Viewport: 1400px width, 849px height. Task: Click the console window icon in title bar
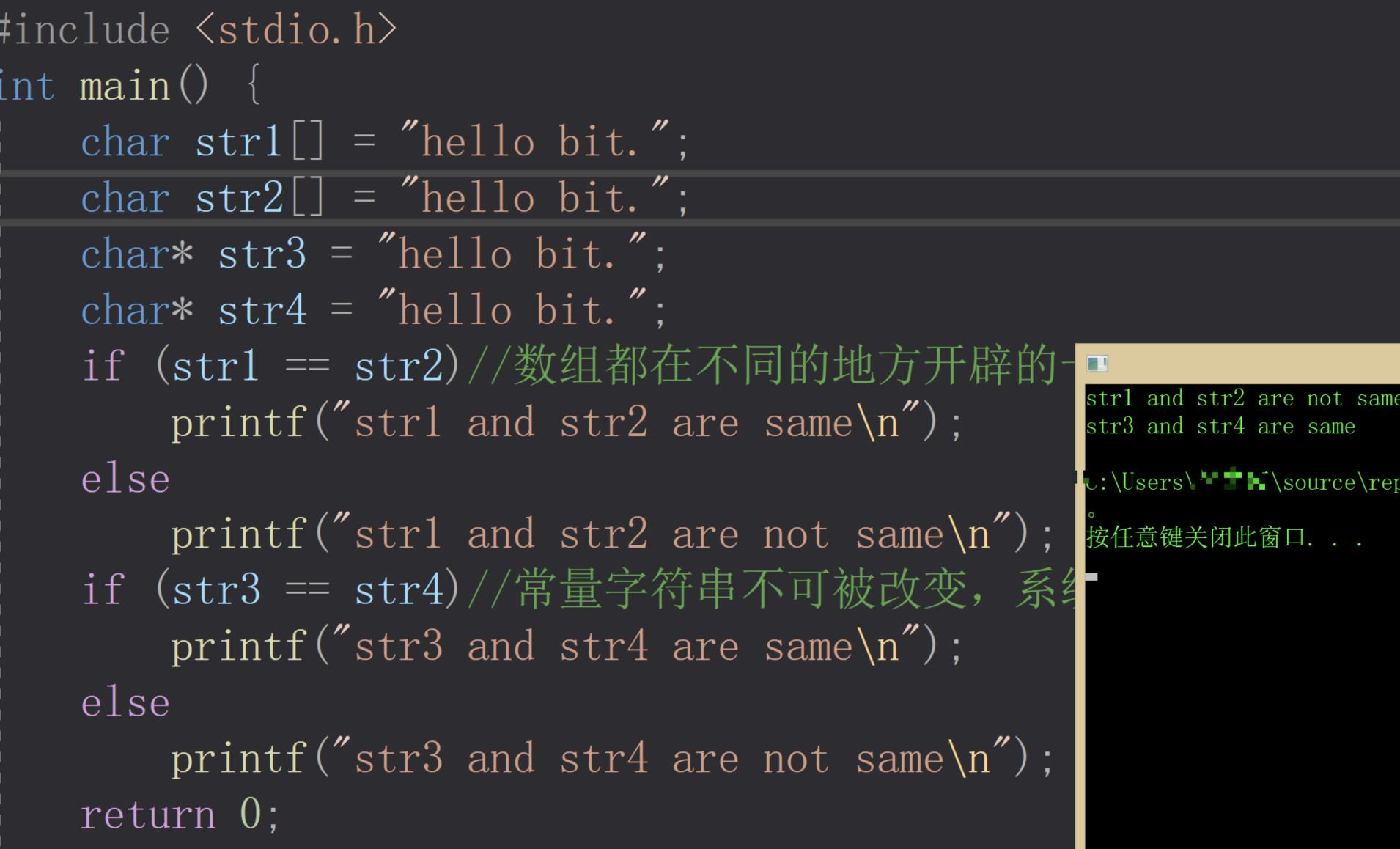click(x=1097, y=364)
